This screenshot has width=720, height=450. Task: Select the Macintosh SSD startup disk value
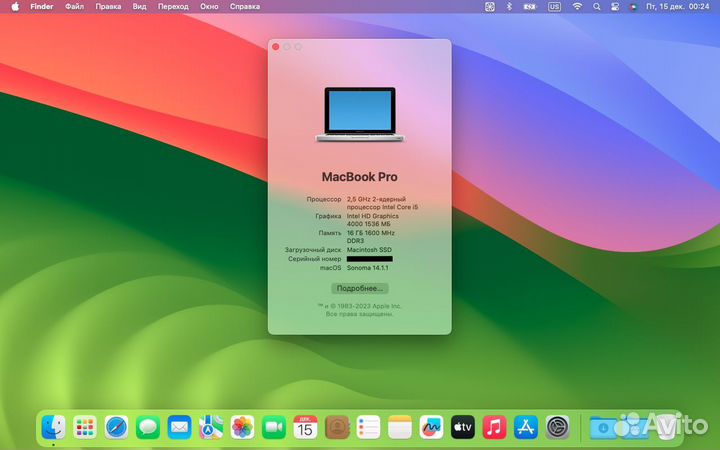pyautogui.click(x=369, y=250)
